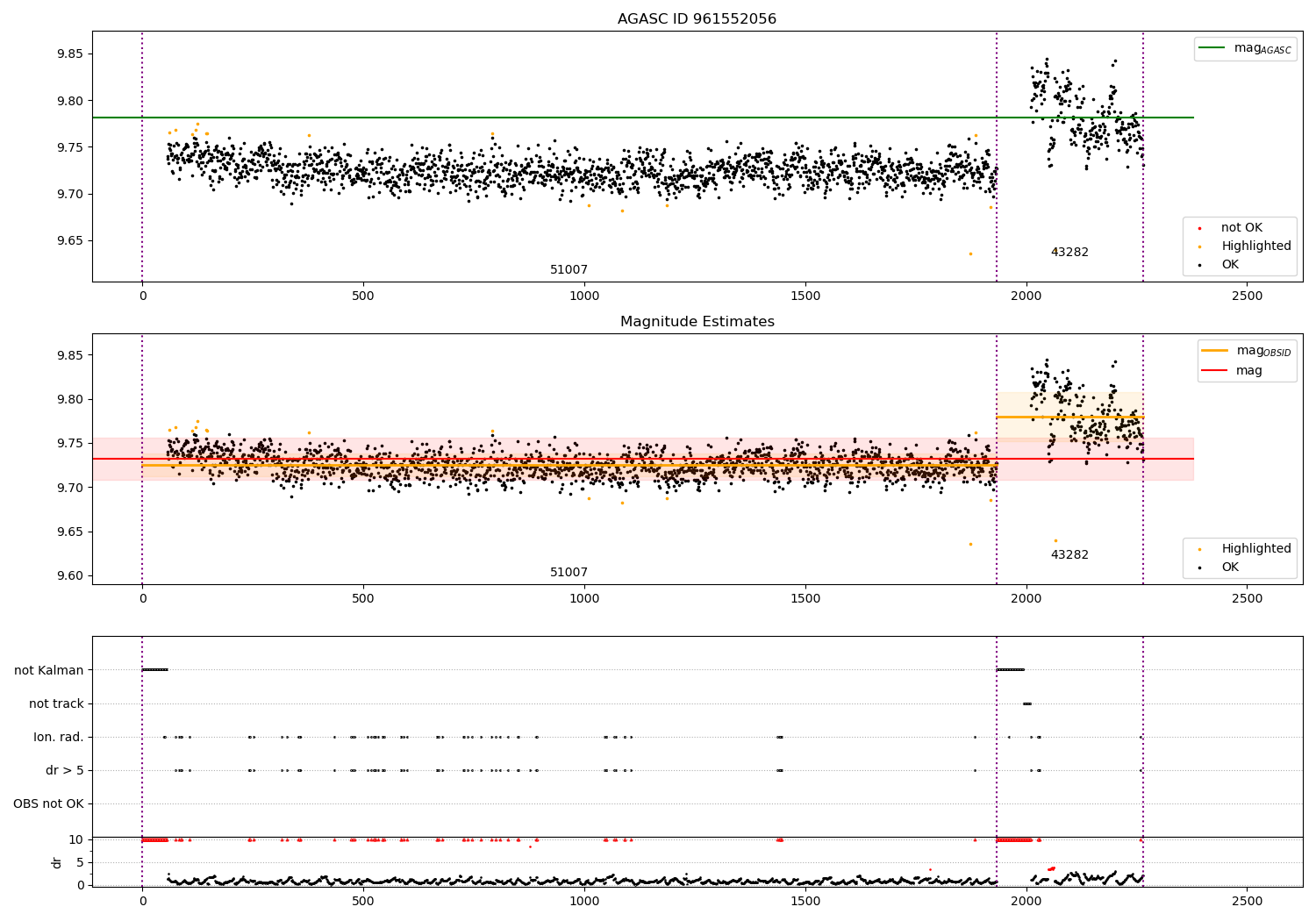The image size is (1316, 921).
Task: Click the 2500 x-axis tick of bottom plot
Action: point(1248,901)
